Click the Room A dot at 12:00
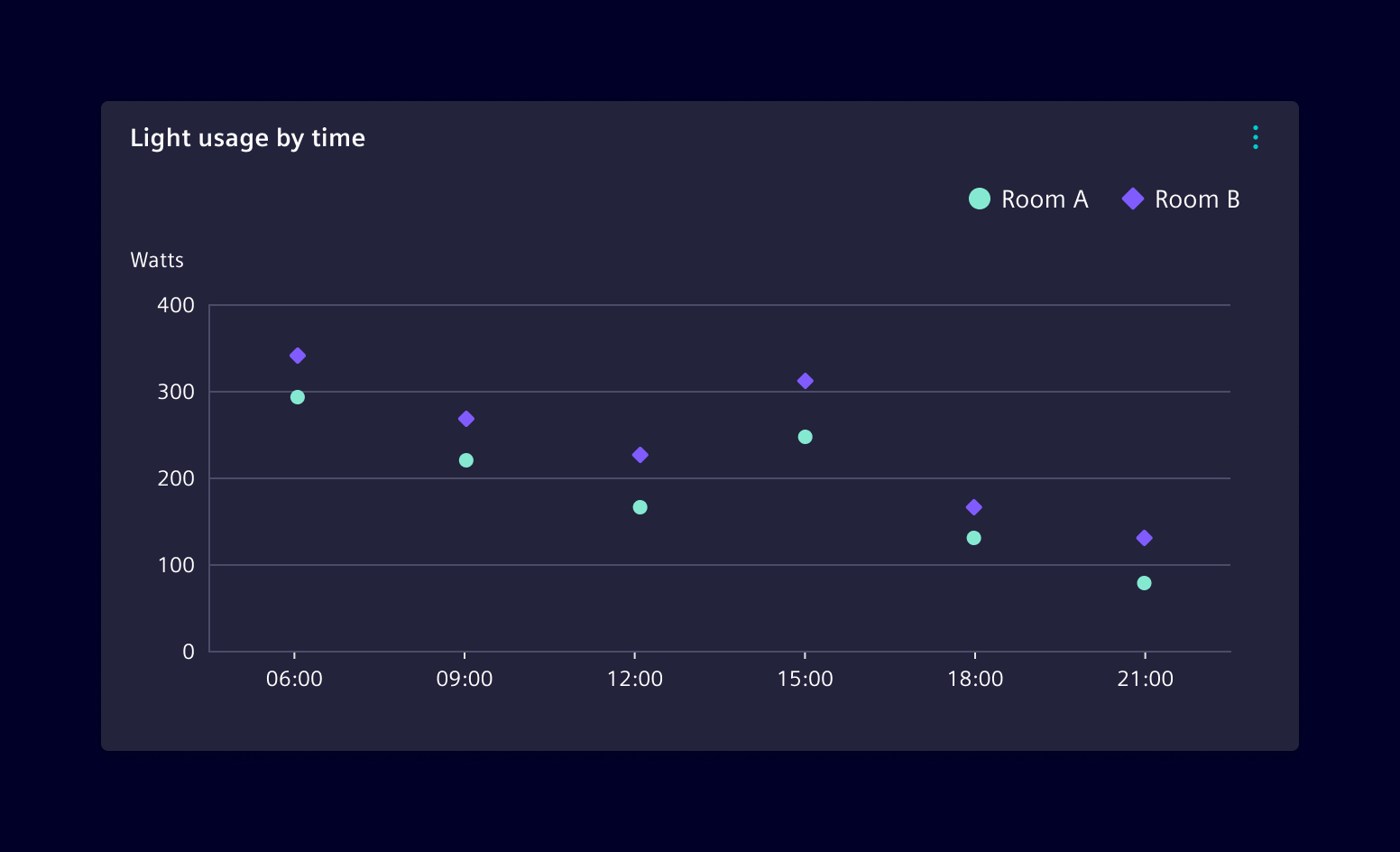Screen dimensions: 1400x852 pos(640,507)
